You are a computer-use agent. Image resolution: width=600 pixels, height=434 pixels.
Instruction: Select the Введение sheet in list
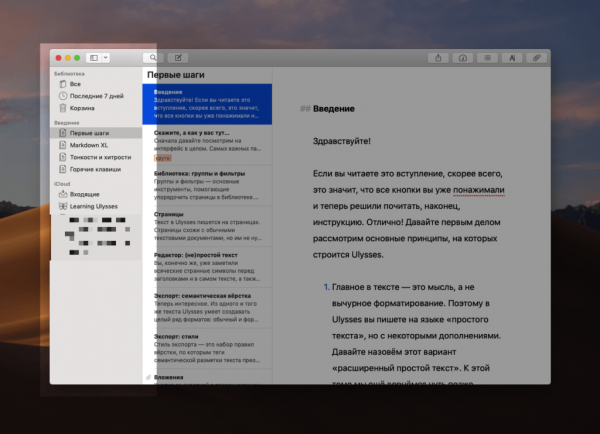tap(207, 104)
